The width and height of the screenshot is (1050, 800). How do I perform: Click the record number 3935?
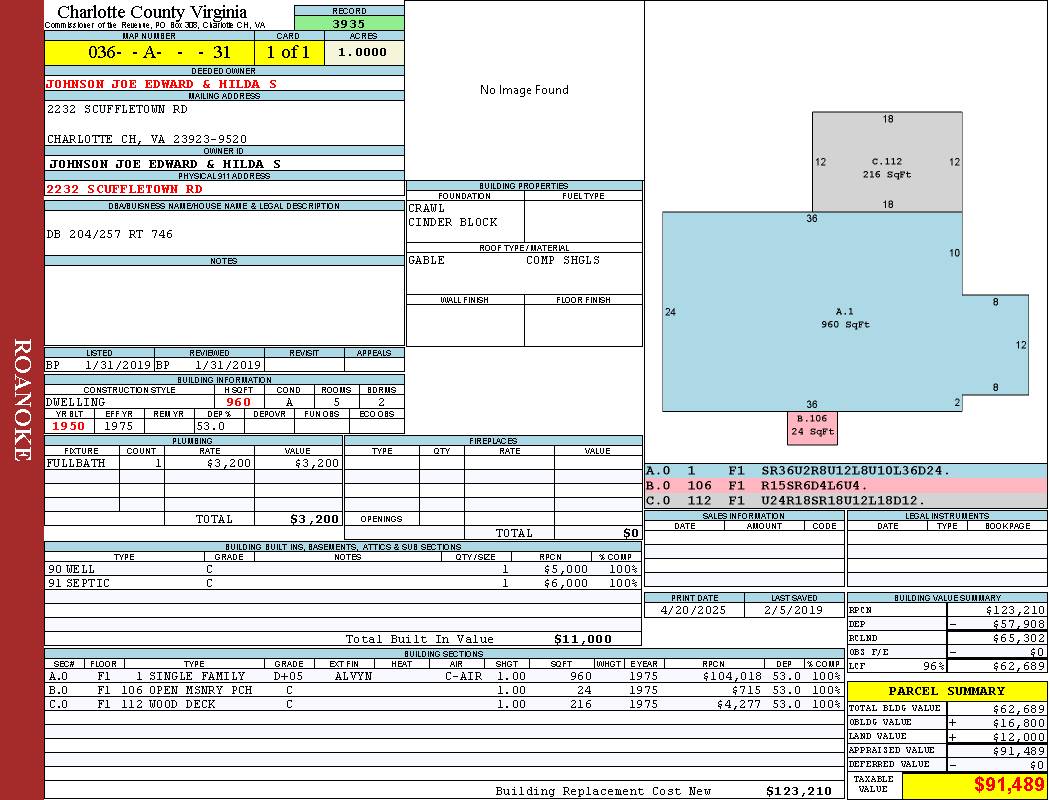pyautogui.click(x=349, y=23)
